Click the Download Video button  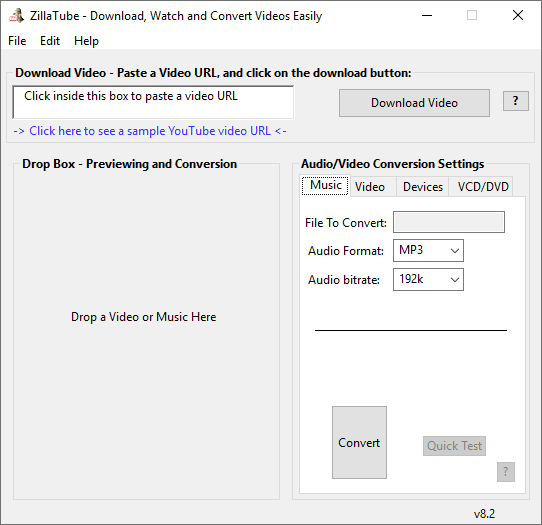(414, 103)
